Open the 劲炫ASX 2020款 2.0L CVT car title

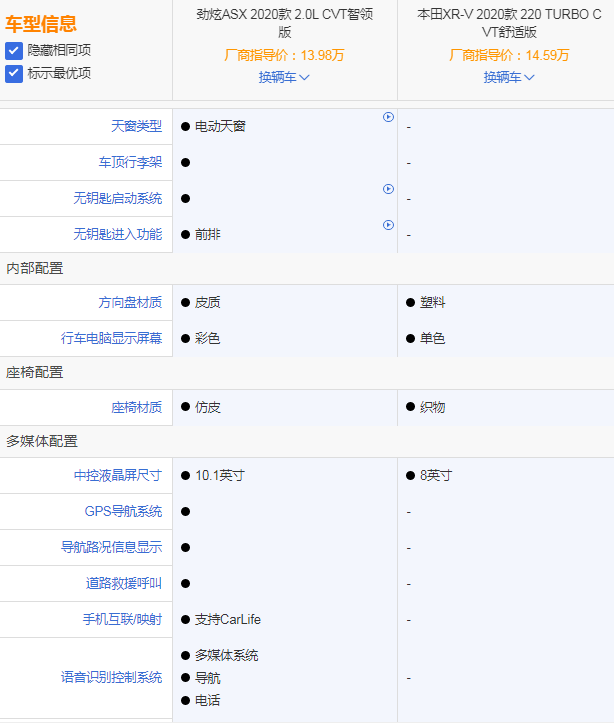(x=284, y=23)
